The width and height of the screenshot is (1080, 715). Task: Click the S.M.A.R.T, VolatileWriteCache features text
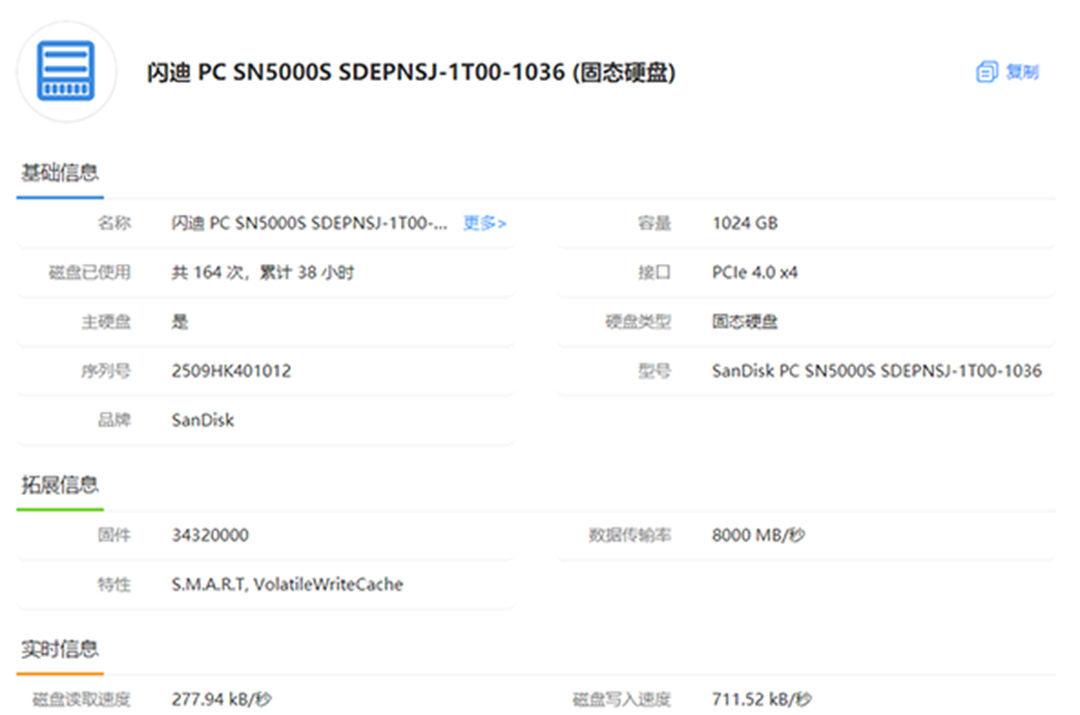287,584
